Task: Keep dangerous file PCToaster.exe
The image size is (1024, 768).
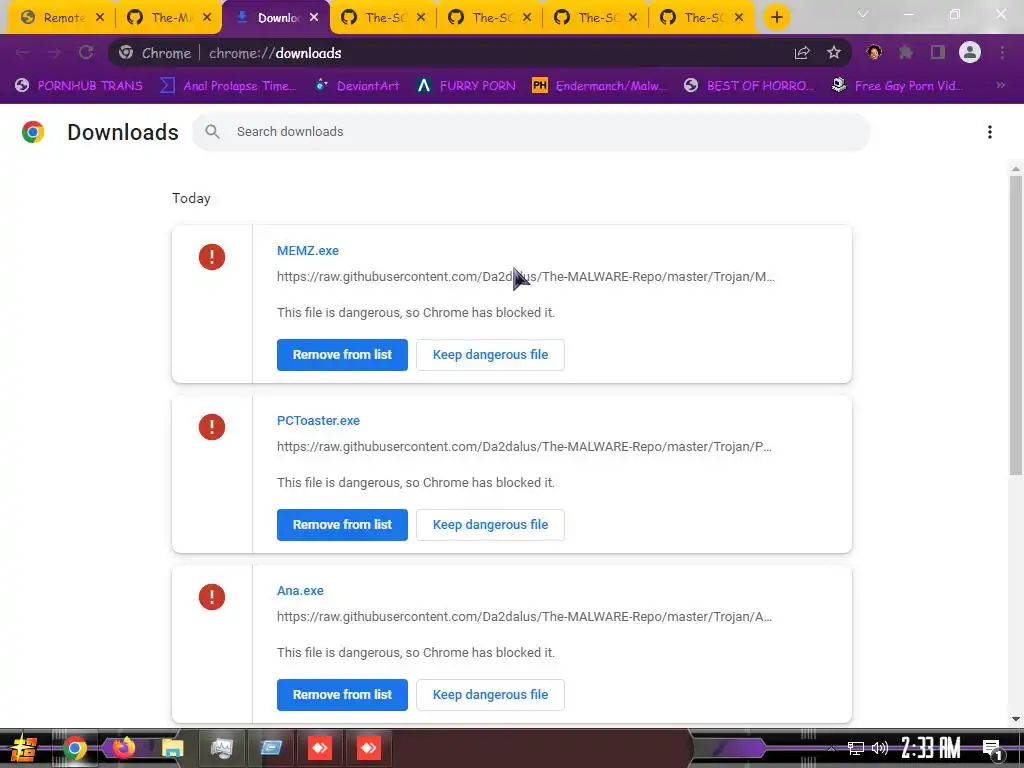Action: pyautogui.click(x=490, y=524)
